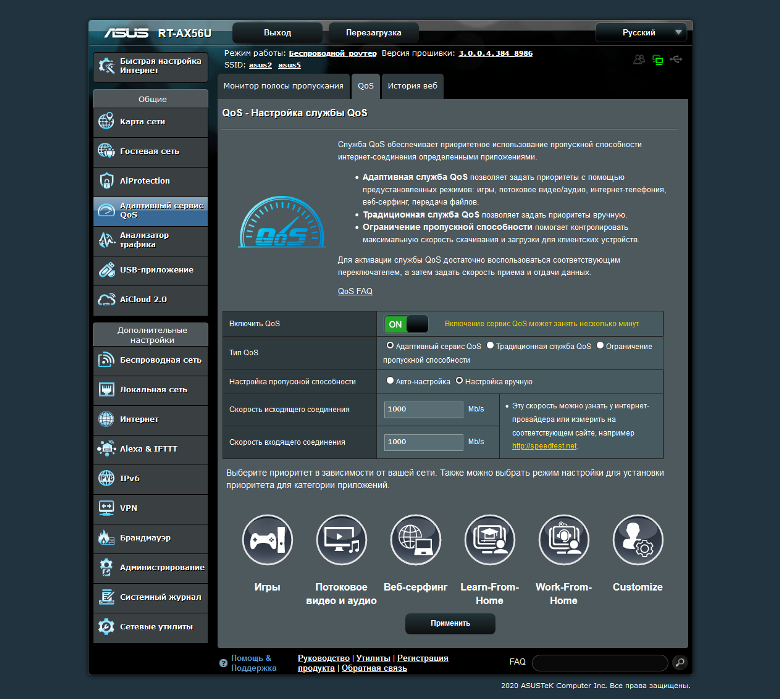
Task: Open the System Log (Системный журнал) icon
Action: click(x=106, y=597)
